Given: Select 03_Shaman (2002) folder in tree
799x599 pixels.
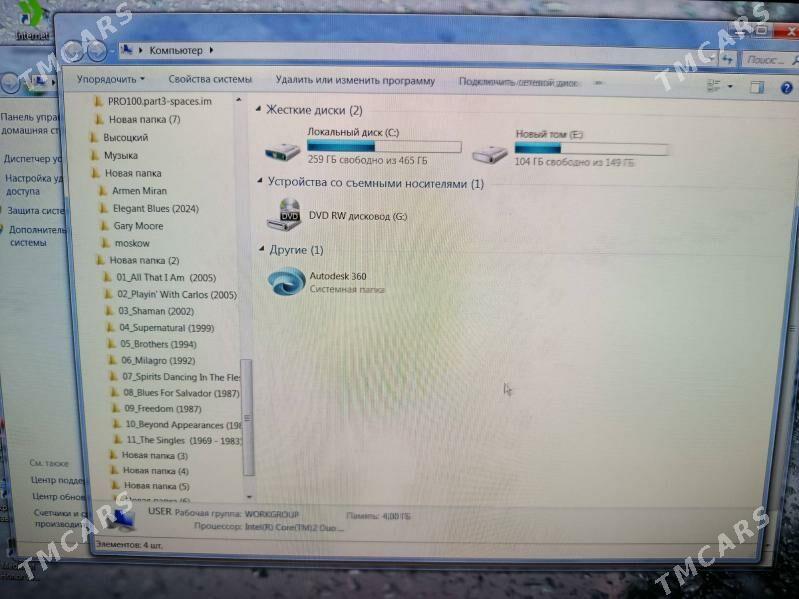Looking at the screenshot, I should coord(155,311).
